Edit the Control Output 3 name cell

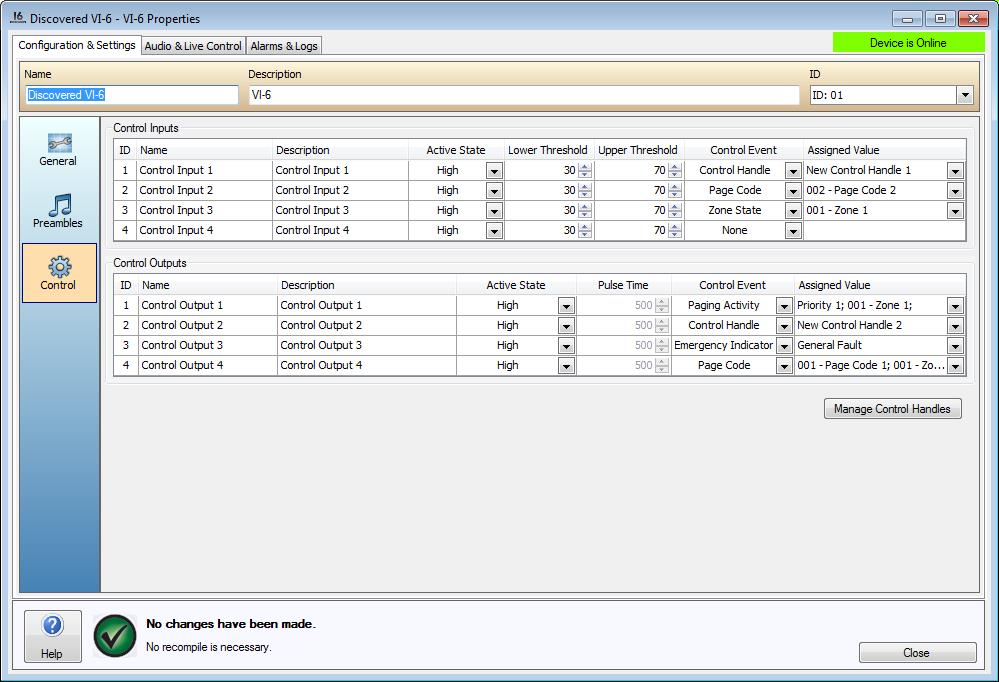[x=208, y=345]
